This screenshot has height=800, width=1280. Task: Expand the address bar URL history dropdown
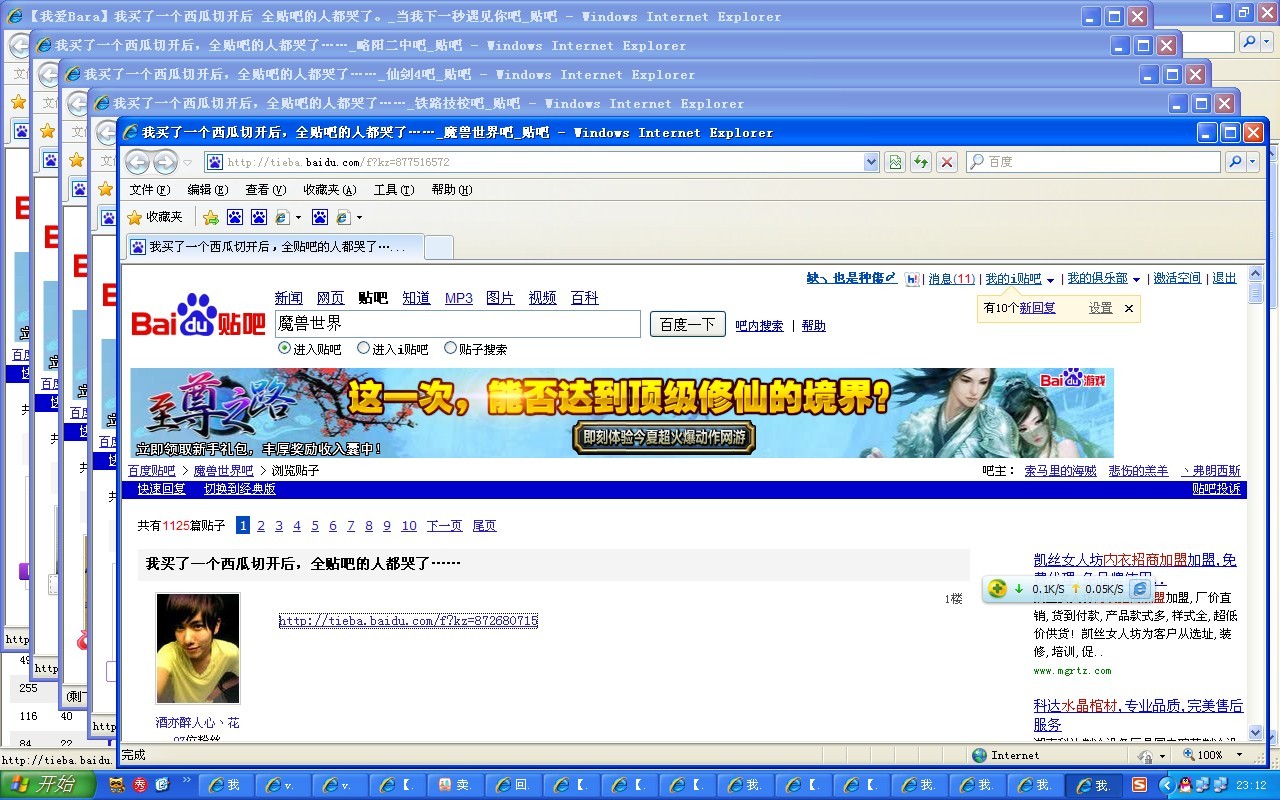pyautogui.click(x=869, y=162)
